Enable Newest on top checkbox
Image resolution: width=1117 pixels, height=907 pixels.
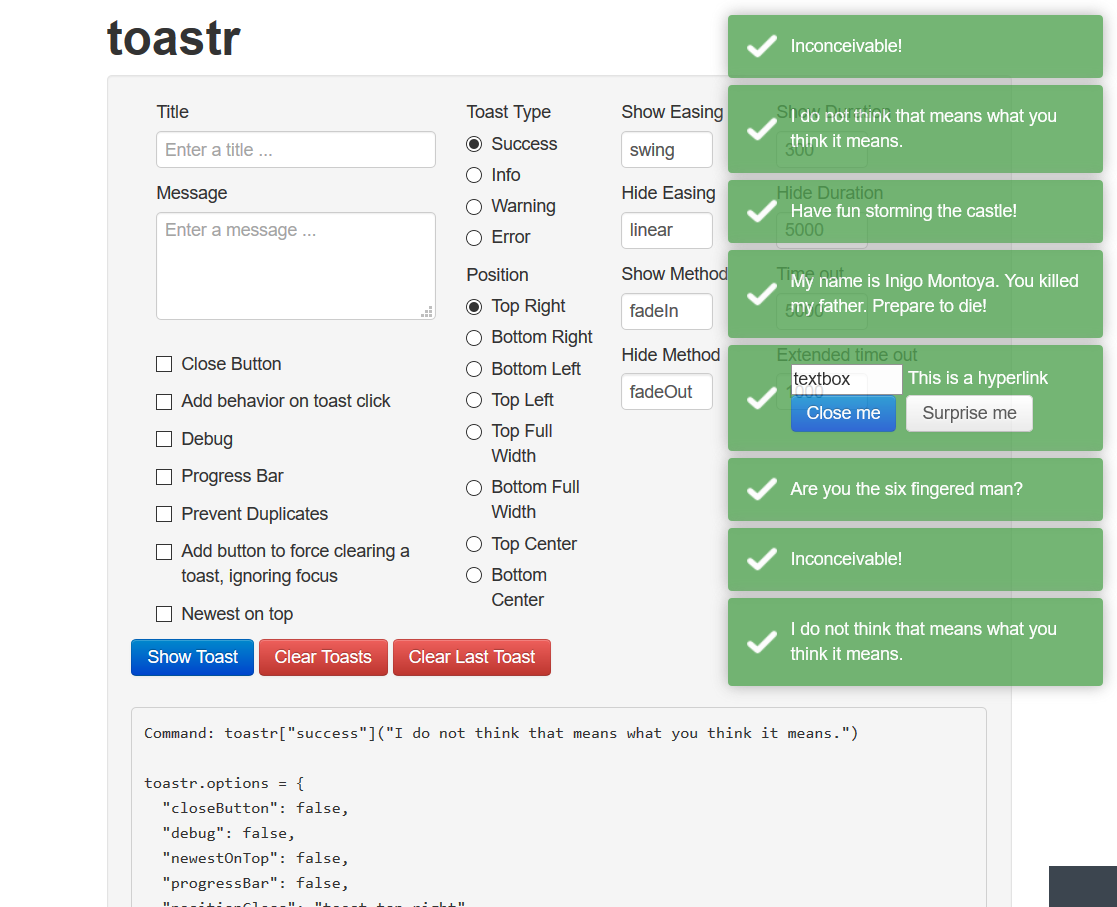[164, 614]
